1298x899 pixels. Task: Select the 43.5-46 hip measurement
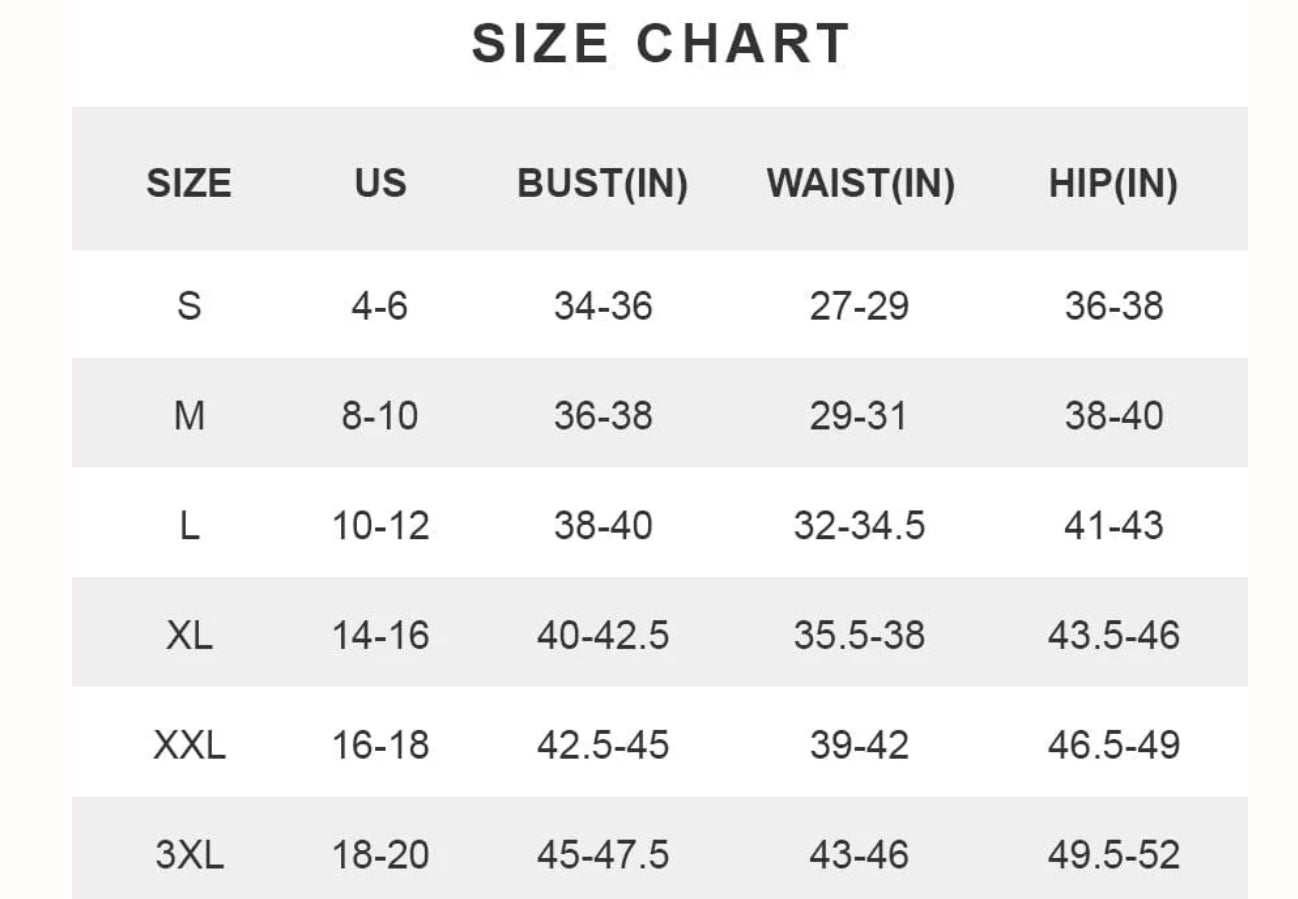coord(1113,635)
